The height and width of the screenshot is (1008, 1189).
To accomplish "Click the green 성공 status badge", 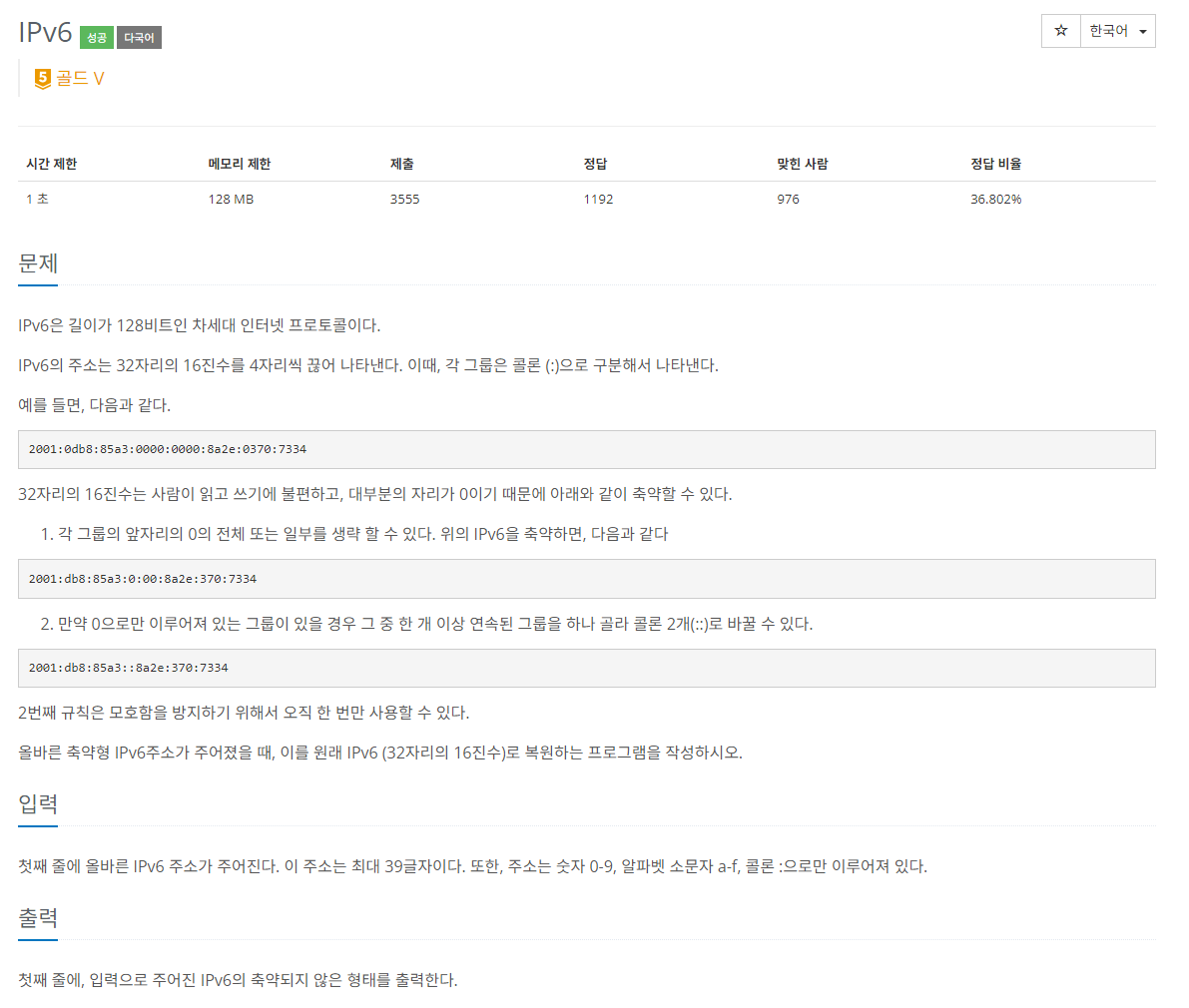I will (95, 36).
